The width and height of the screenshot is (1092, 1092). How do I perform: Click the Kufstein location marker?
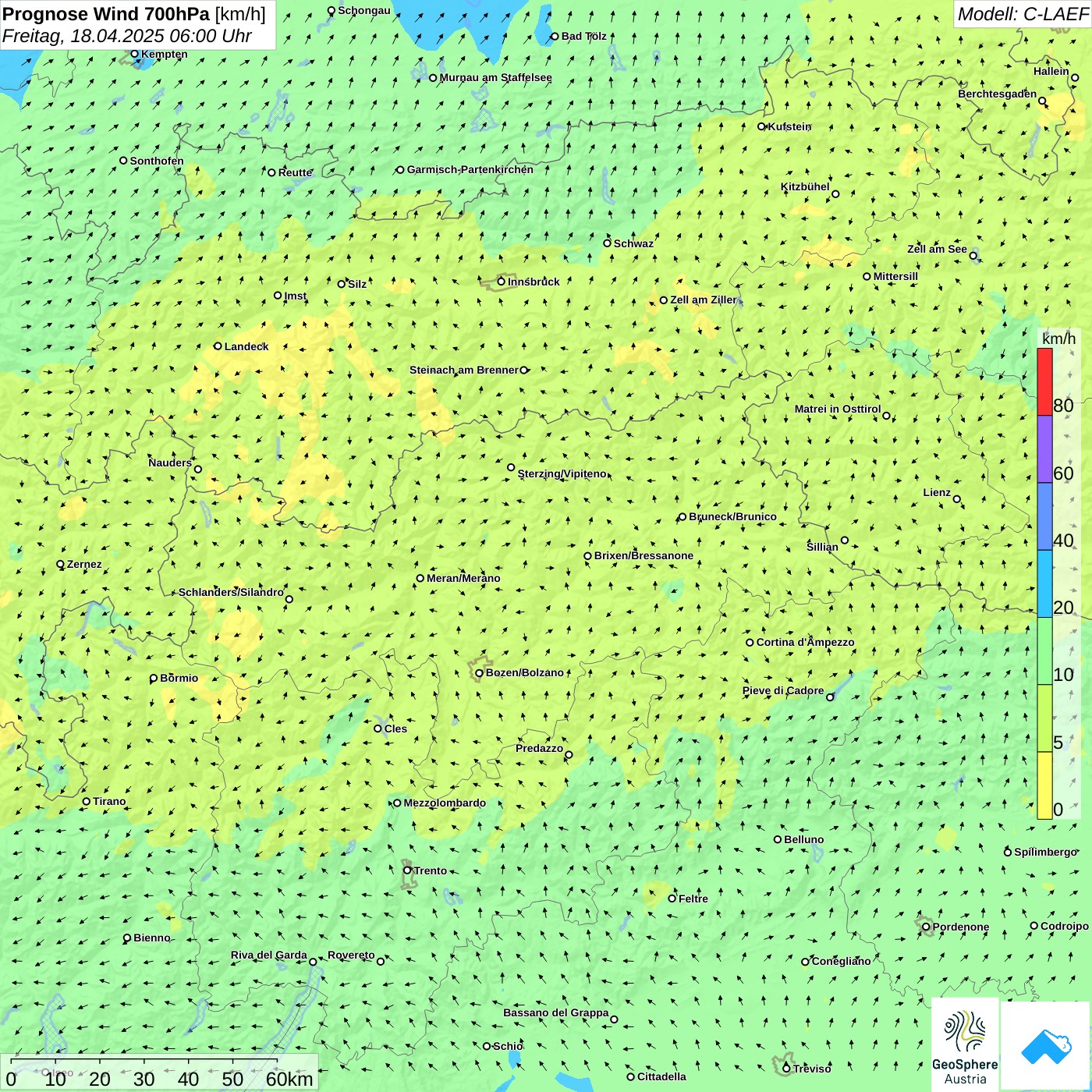[762, 126]
